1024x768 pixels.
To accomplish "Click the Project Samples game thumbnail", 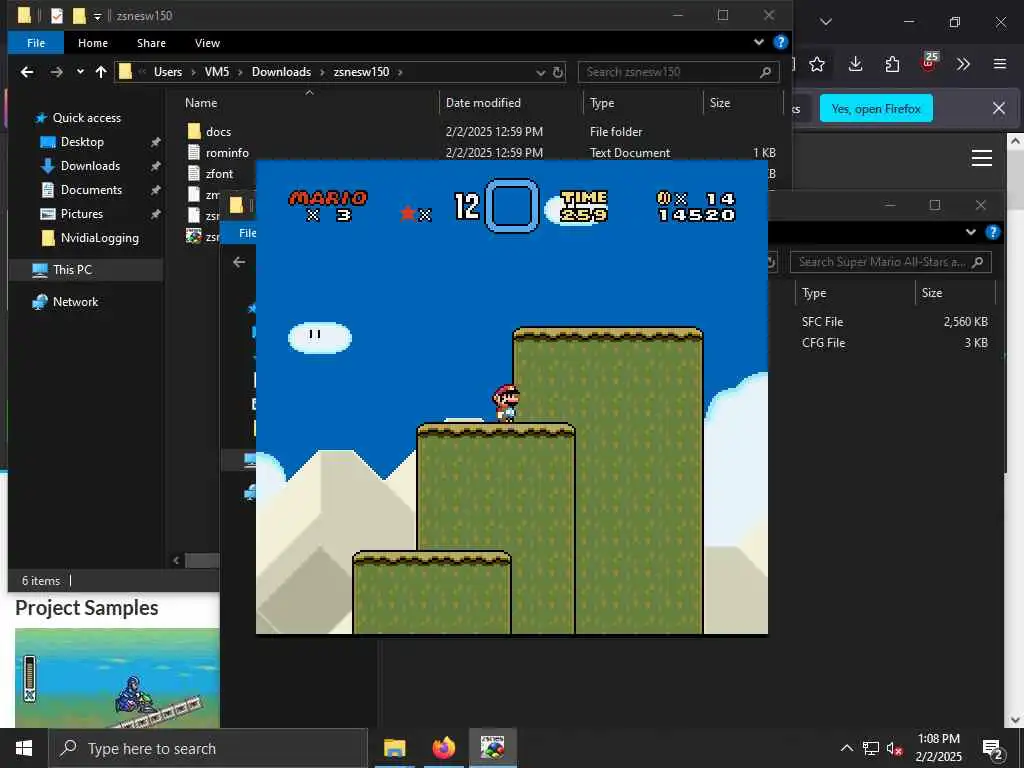I will [117, 678].
